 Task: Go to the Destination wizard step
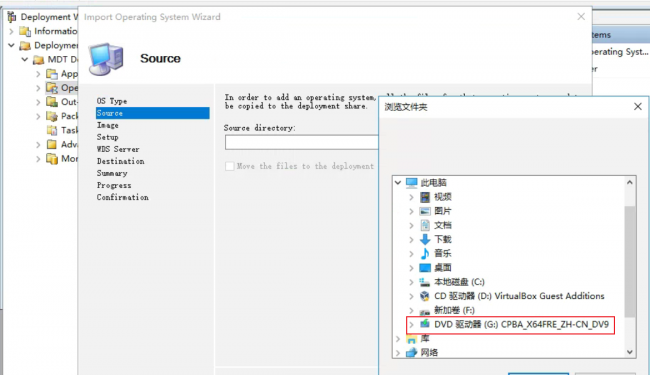click(121, 161)
